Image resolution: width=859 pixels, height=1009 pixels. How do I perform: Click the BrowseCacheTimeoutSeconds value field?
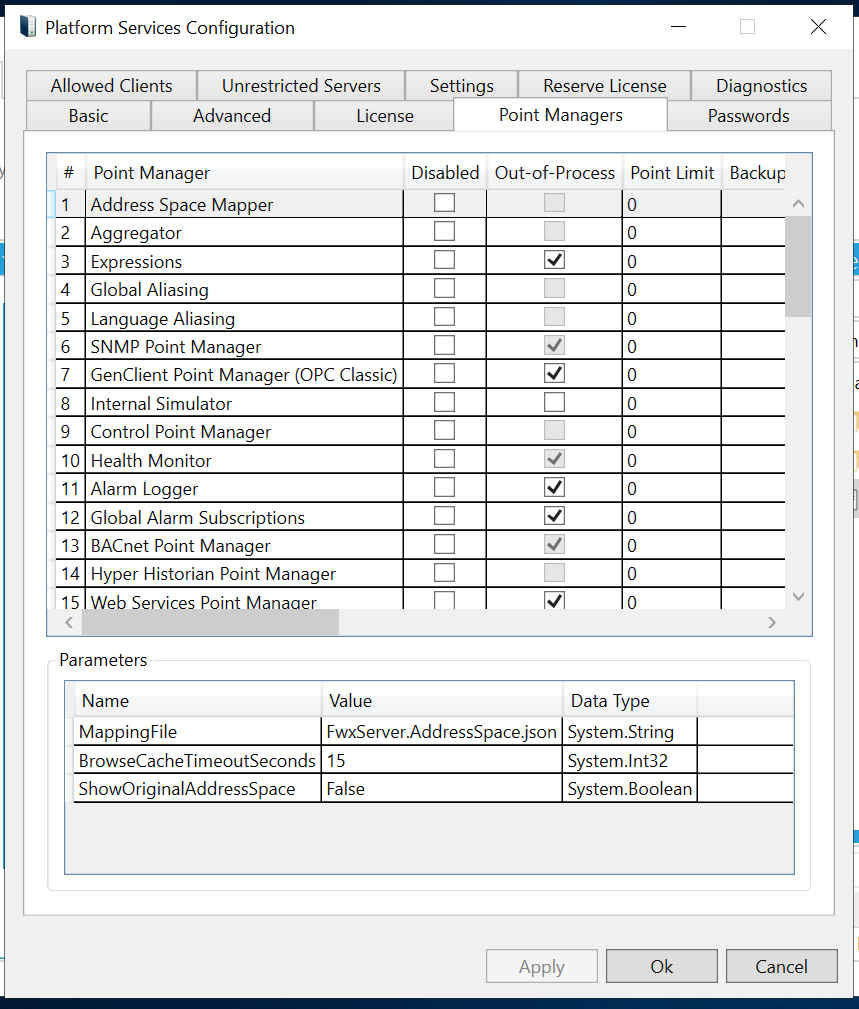441,761
